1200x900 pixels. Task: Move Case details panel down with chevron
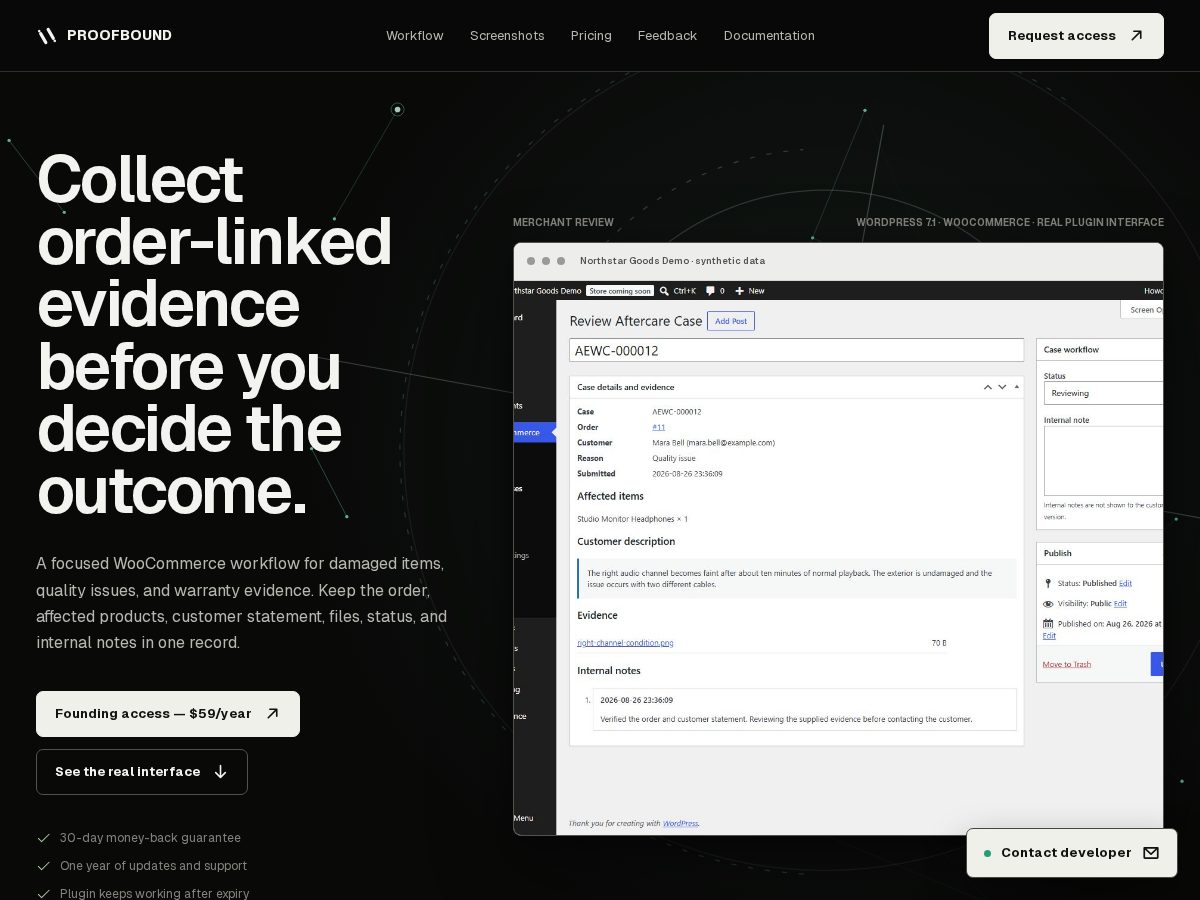pyautogui.click(x=1003, y=387)
